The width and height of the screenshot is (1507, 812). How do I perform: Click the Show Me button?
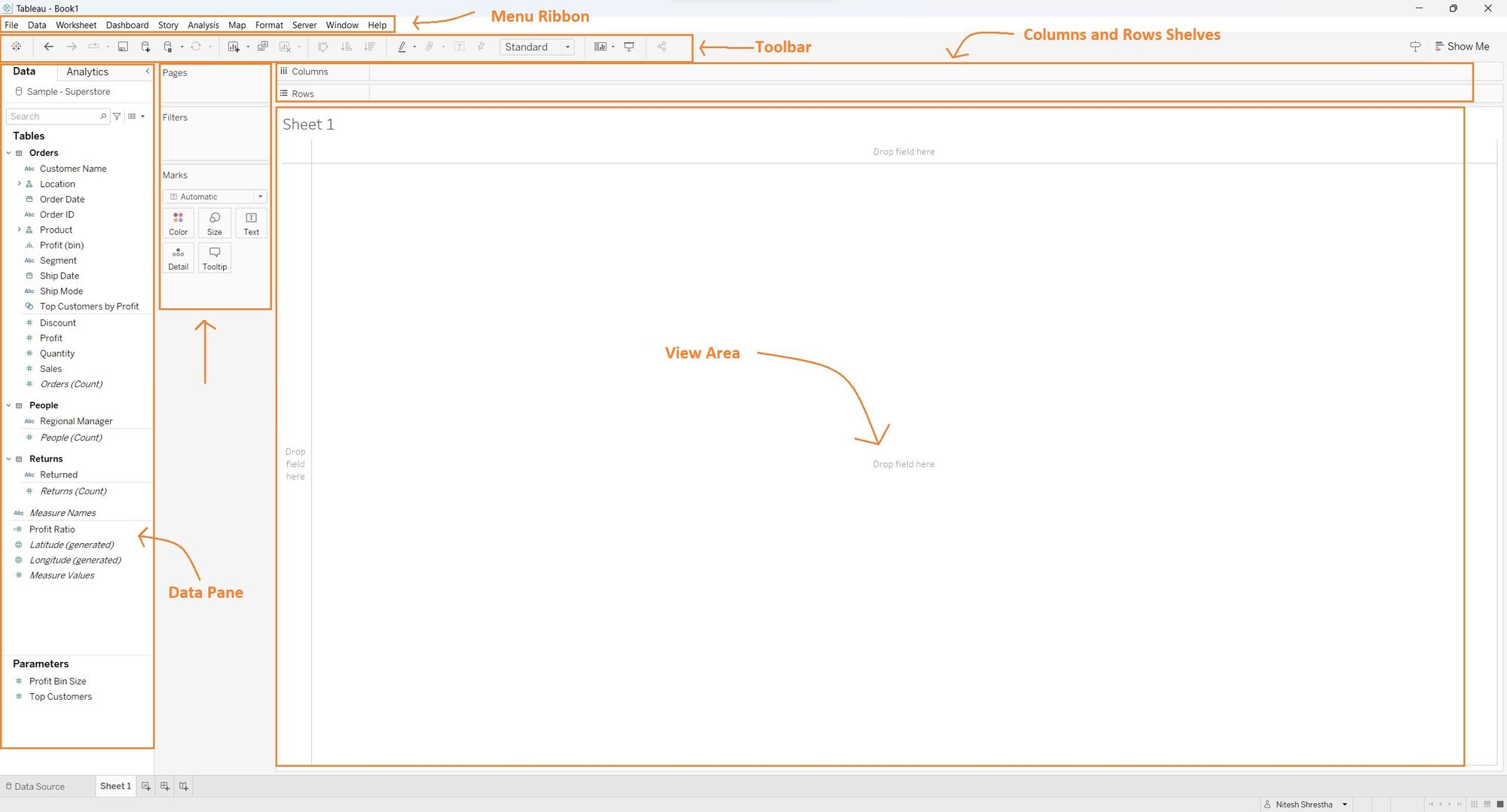[x=1462, y=47]
